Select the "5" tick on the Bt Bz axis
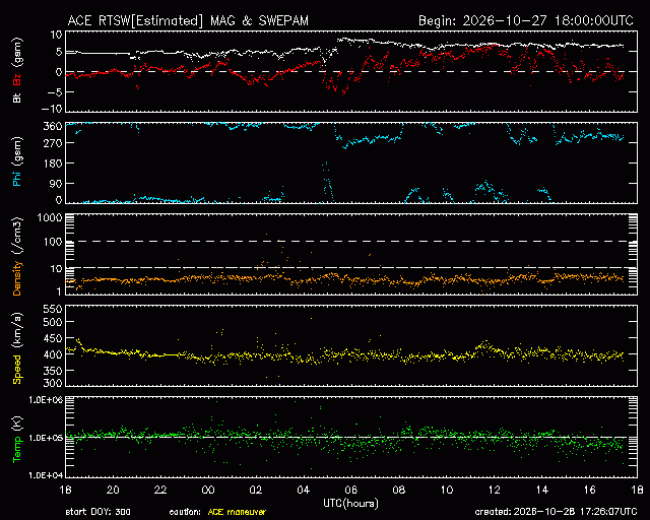 (x=58, y=52)
